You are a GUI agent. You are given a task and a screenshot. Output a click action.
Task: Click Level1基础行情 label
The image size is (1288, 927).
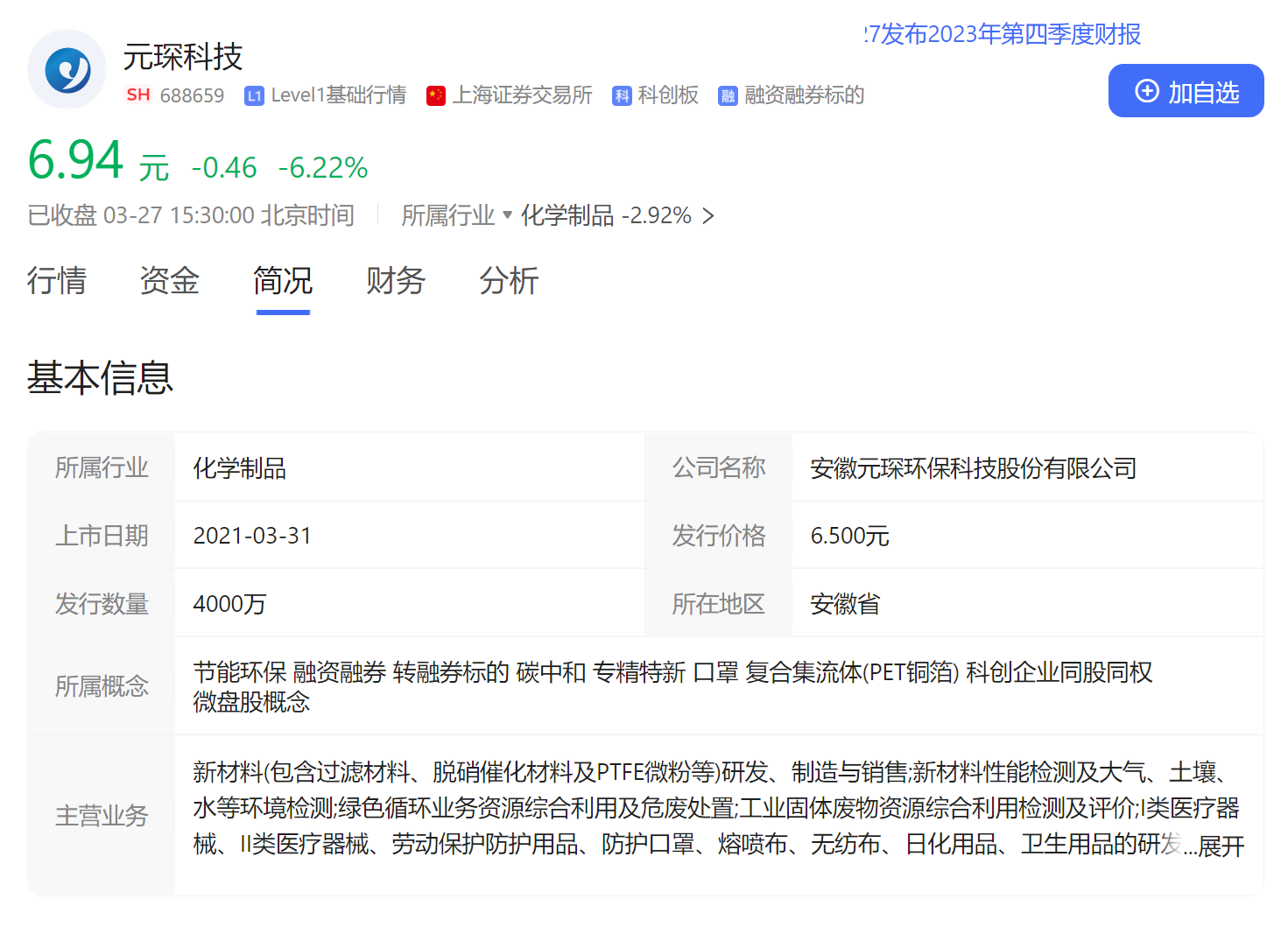(339, 95)
